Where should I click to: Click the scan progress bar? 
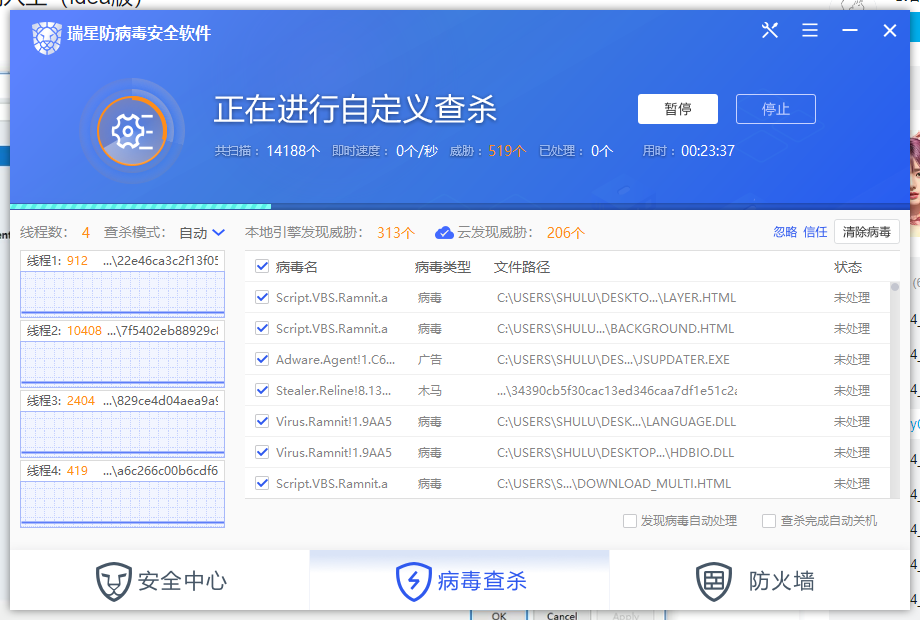point(460,206)
